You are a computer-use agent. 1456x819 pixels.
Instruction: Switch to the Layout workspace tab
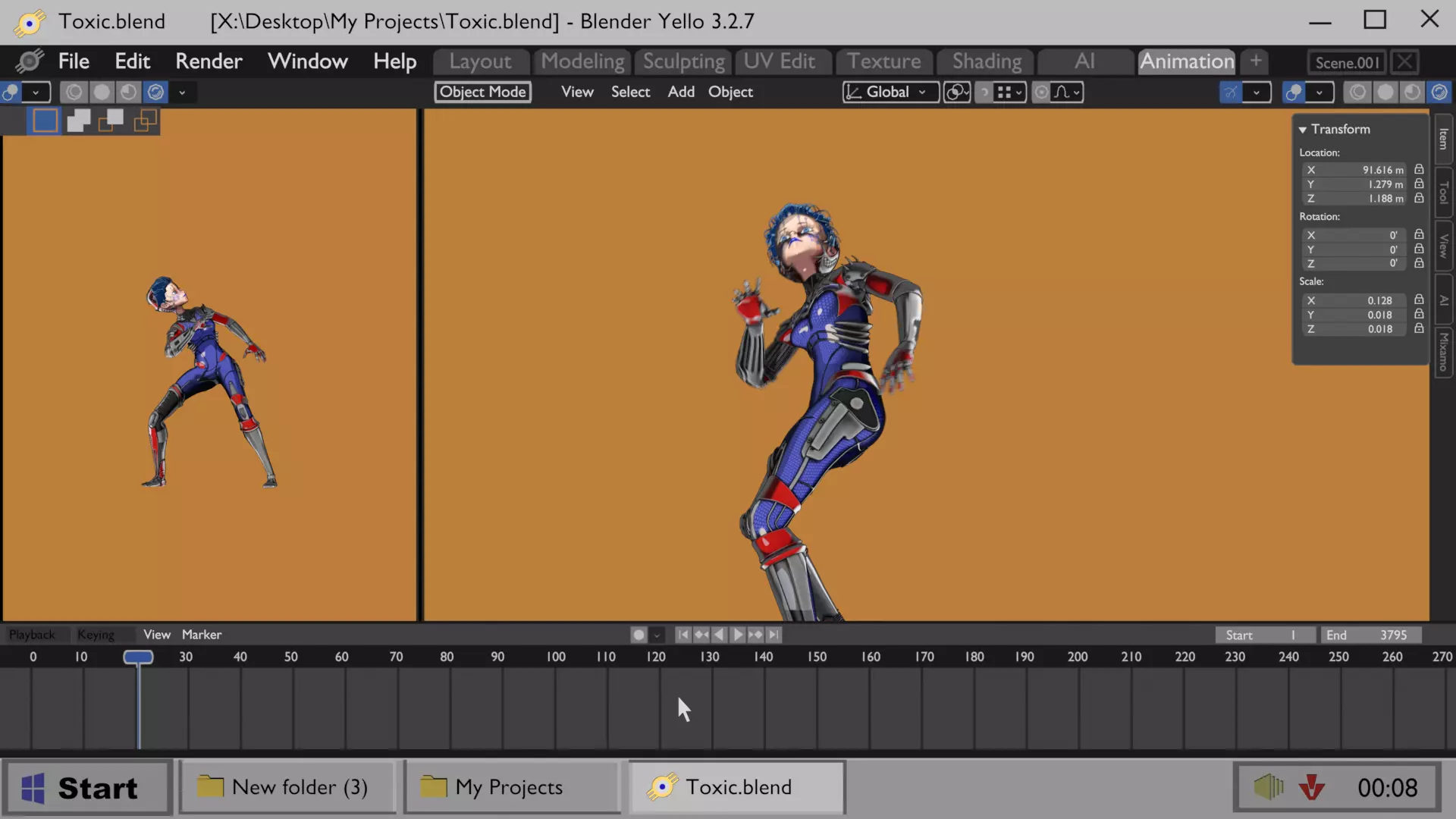pyautogui.click(x=481, y=61)
